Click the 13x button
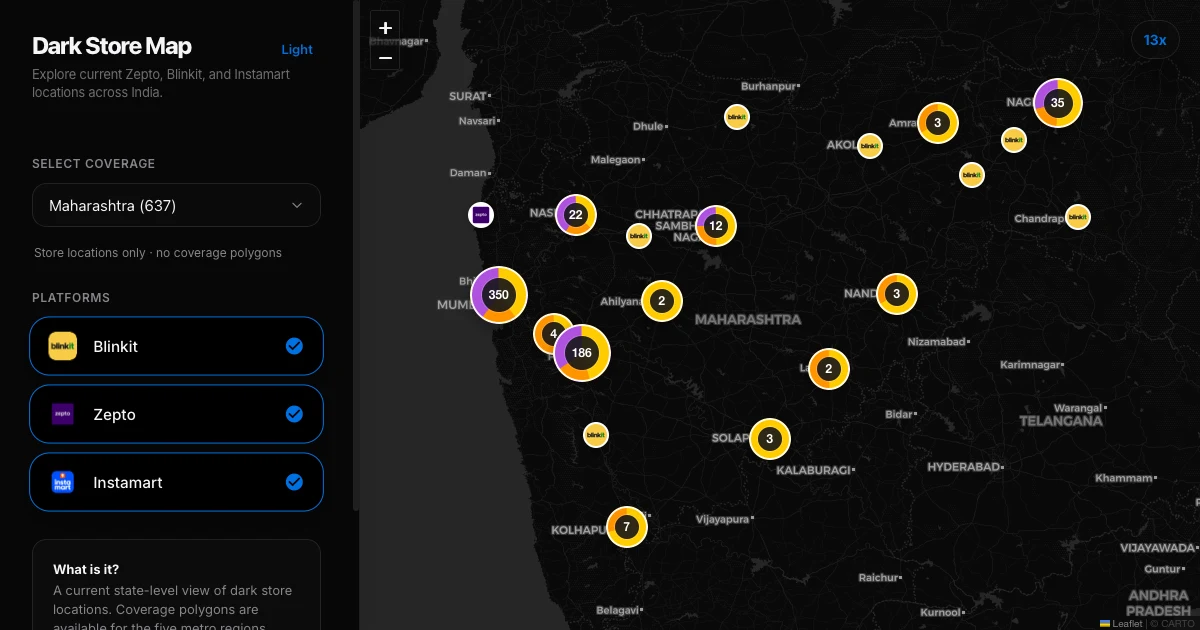Image resolution: width=1200 pixels, height=630 pixels. click(x=1155, y=40)
